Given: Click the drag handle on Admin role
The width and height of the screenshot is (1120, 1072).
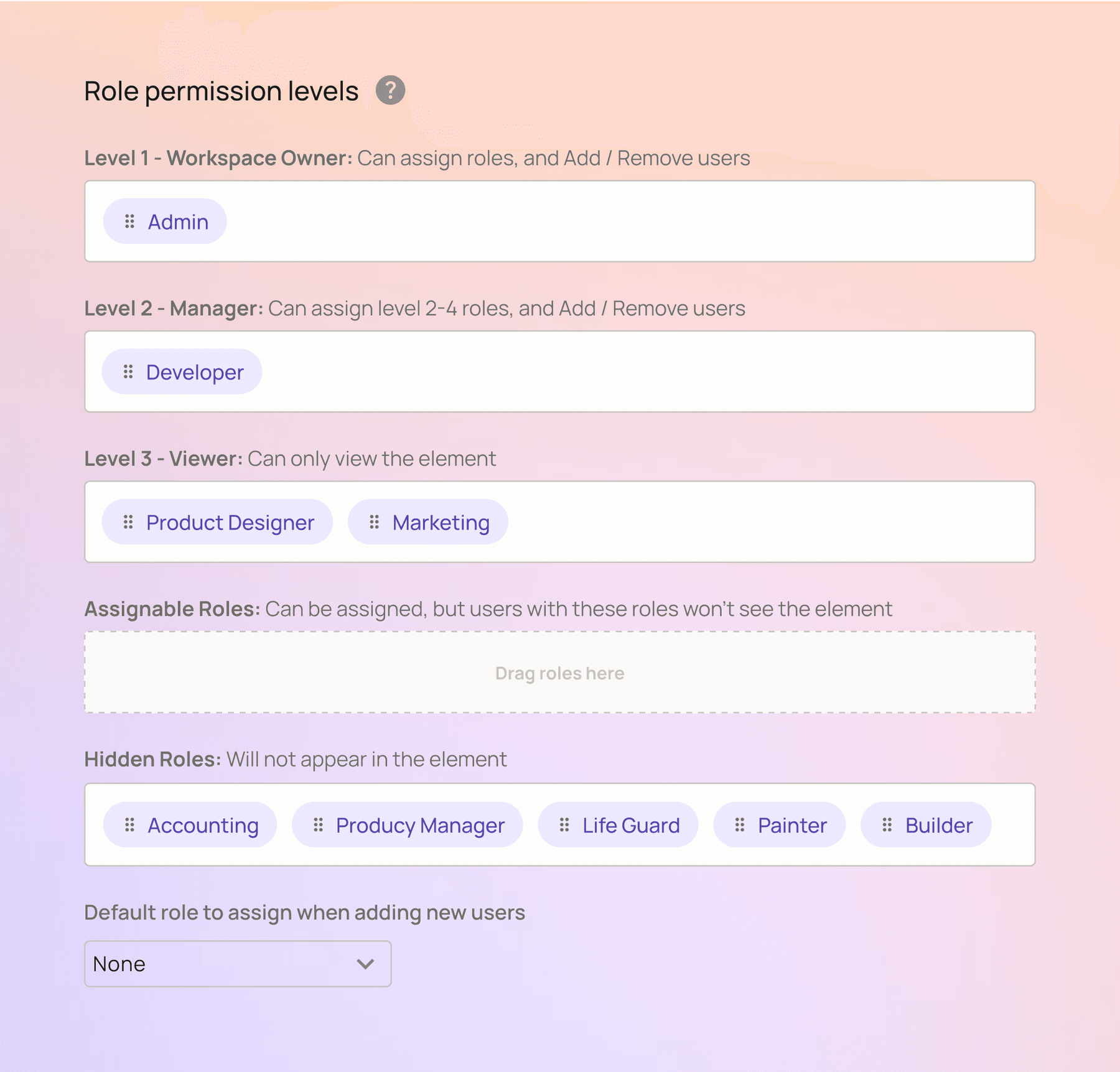Looking at the screenshot, I should click(129, 221).
